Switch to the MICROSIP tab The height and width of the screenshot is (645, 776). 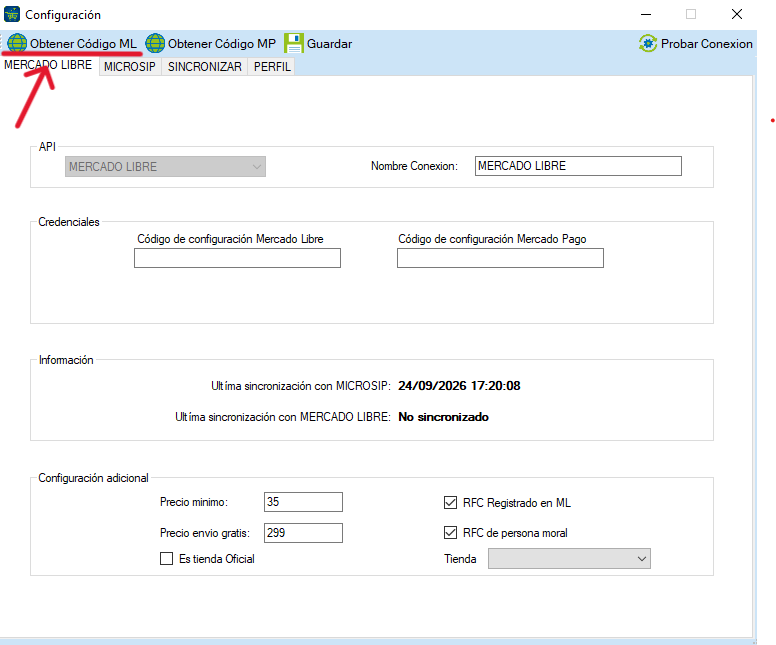pyautogui.click(x=130, y=66)
